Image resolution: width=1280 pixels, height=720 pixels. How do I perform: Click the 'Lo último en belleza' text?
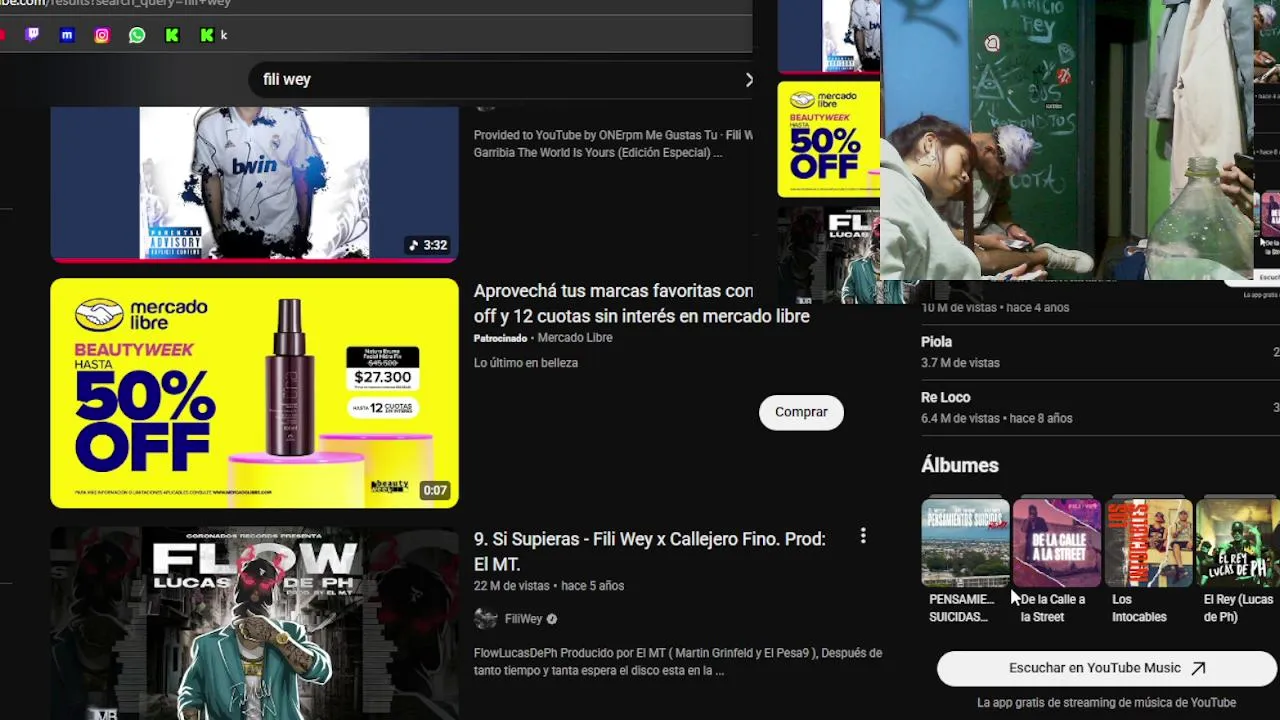pos(525,363)
